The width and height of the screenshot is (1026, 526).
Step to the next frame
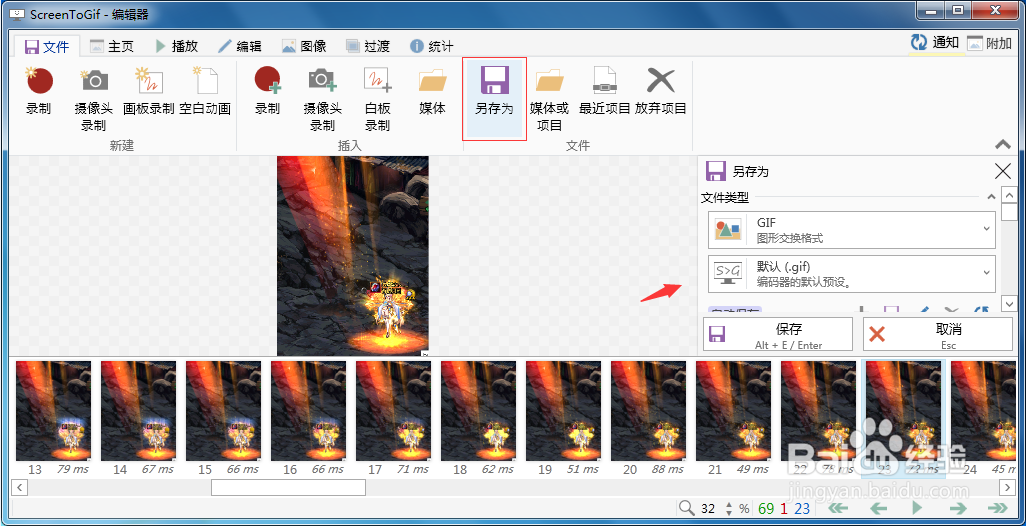tap(957, 508)
